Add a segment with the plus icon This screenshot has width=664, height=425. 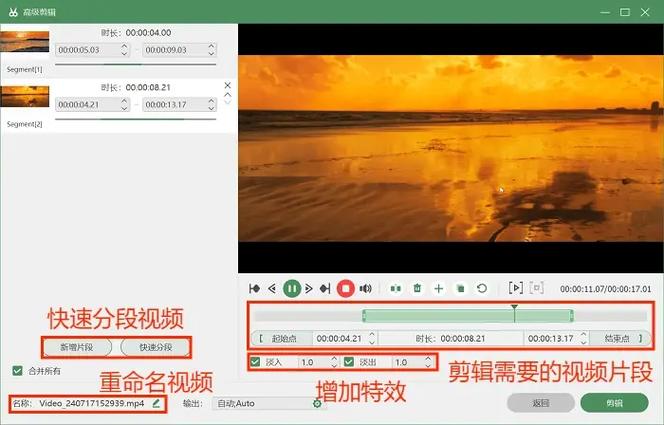(438, 288)
